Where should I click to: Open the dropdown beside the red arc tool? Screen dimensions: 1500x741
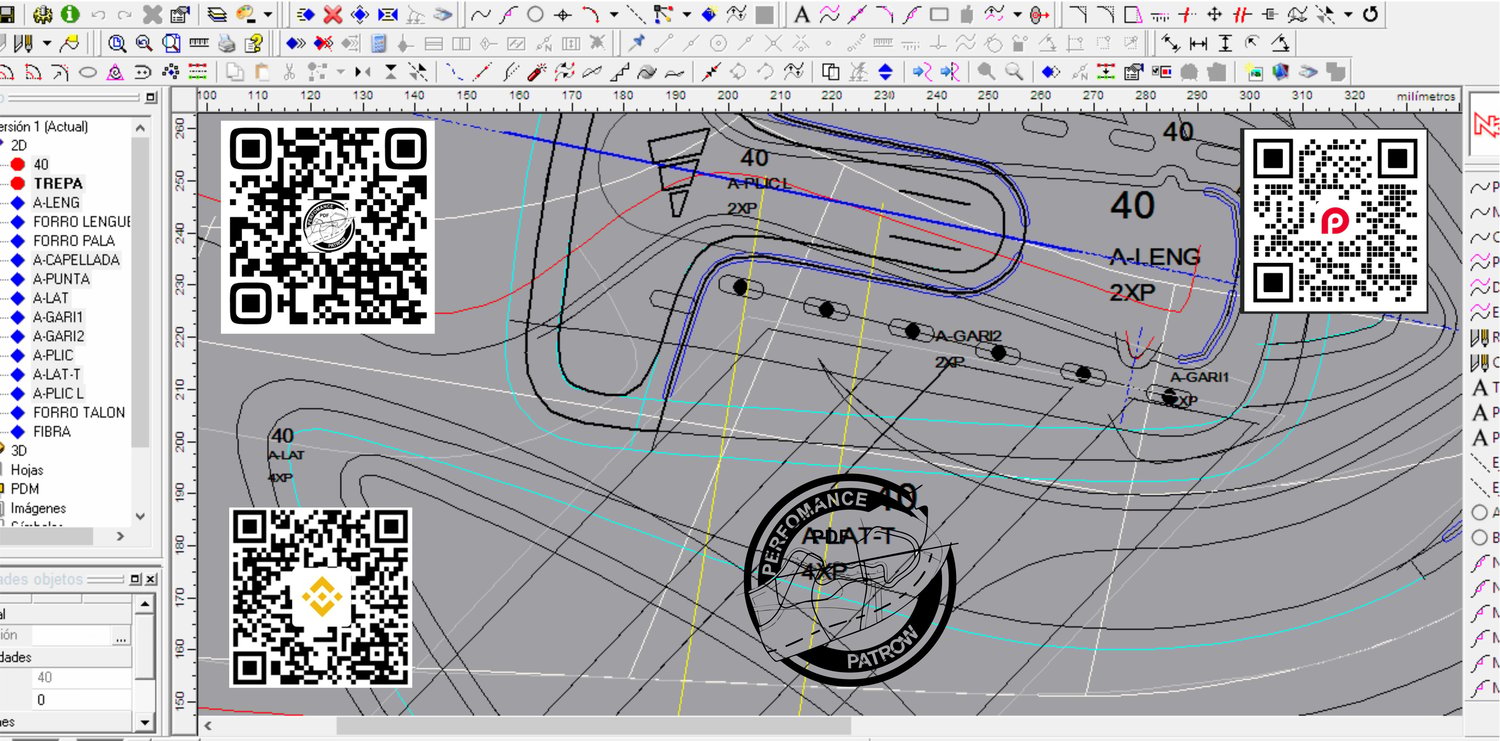pyautogui.click(x=613, y=15)
